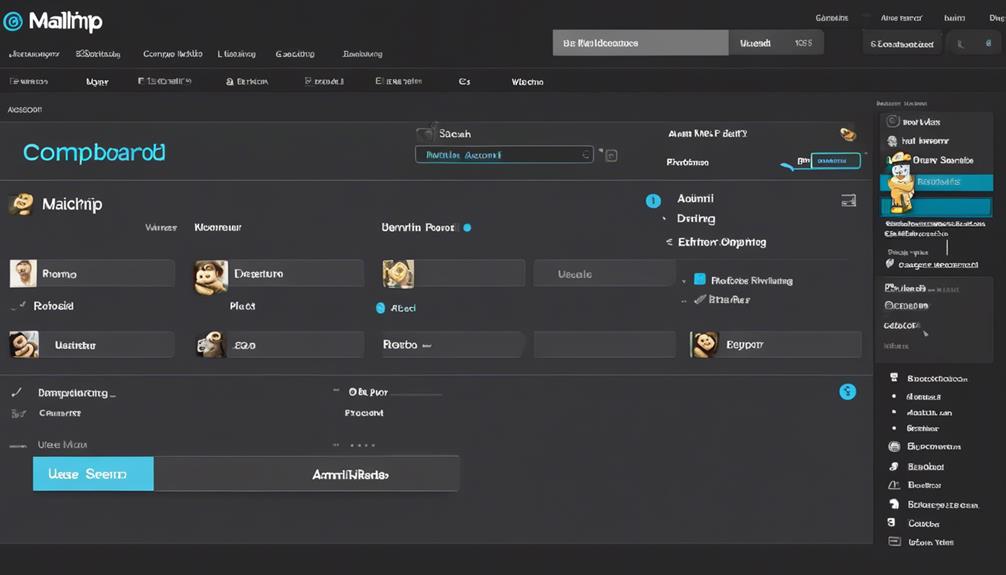Open the Compae Ibddio menu
The height and width of the screenshot is (575, 1006).
173,54
